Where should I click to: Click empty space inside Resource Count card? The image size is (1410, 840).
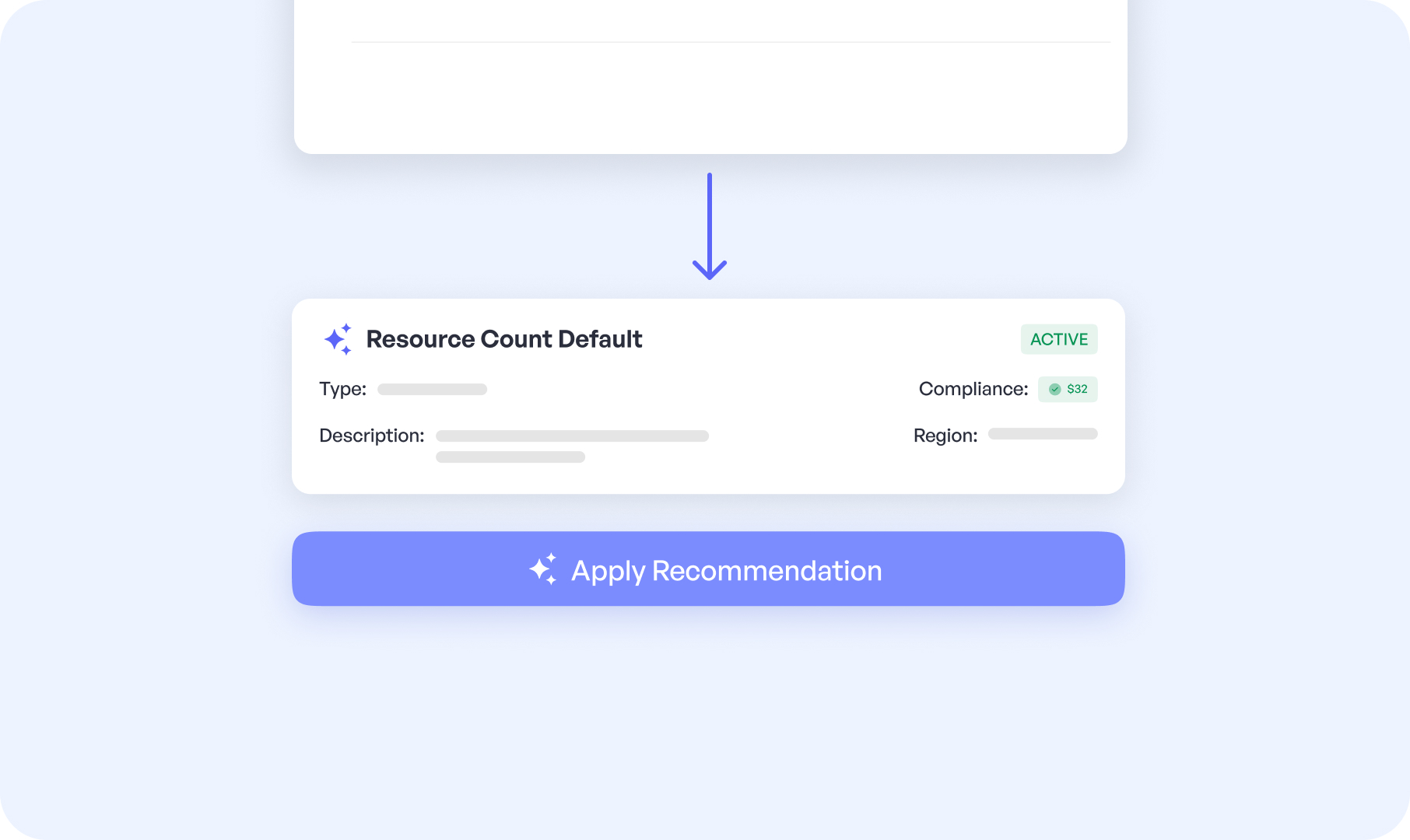click(x=778, y=389)
